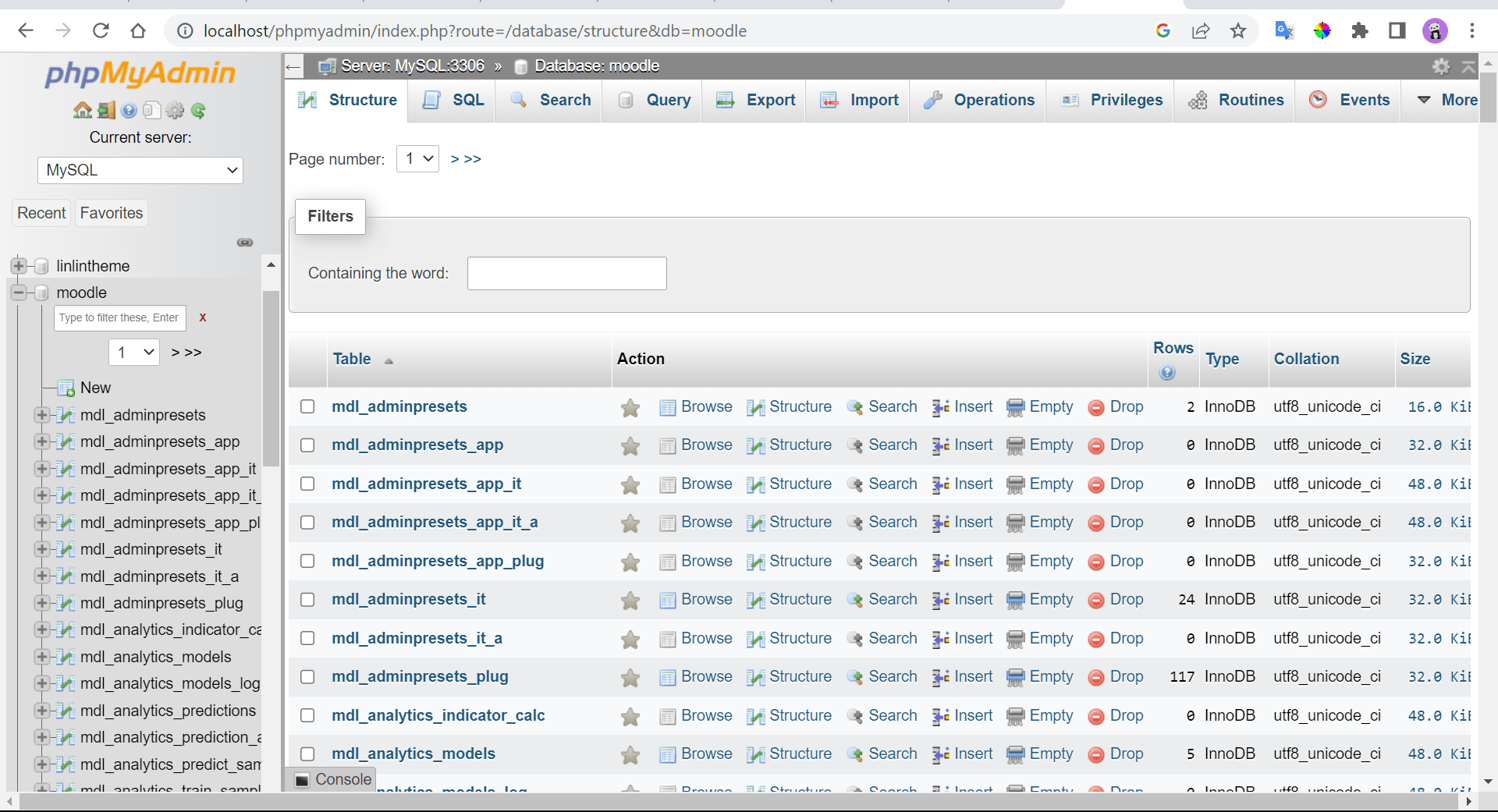Add mdl_adminpresets to favorites star

[x=630, y=408]
